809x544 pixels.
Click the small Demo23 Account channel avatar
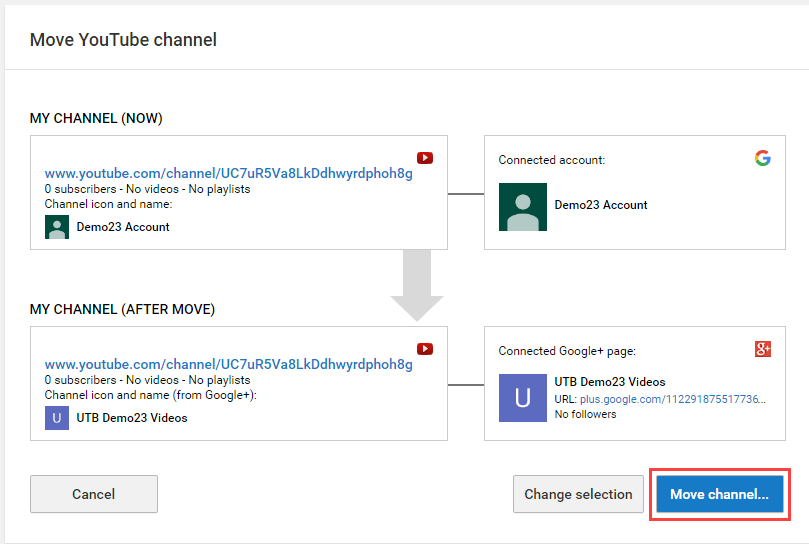coord(57,227)
